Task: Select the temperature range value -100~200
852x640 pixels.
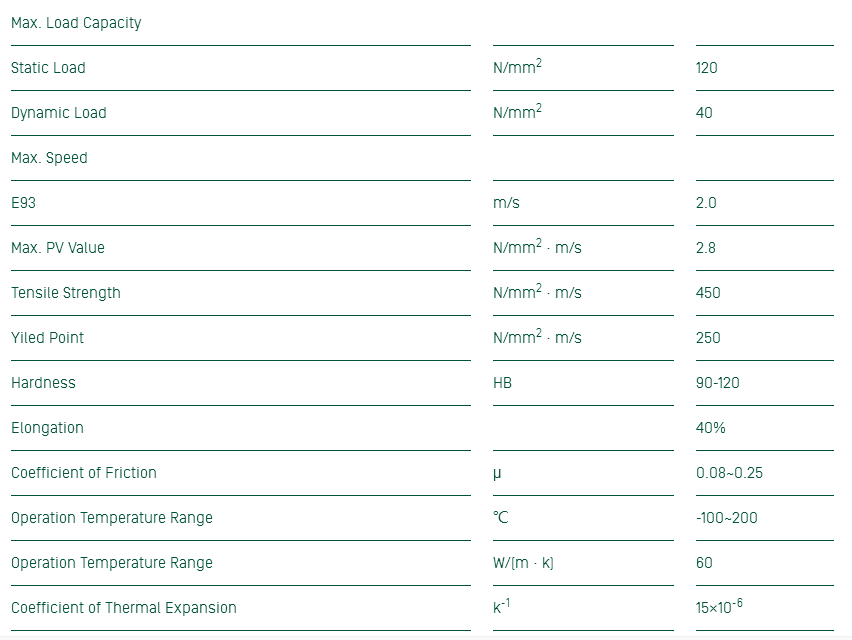Action: 726,518
